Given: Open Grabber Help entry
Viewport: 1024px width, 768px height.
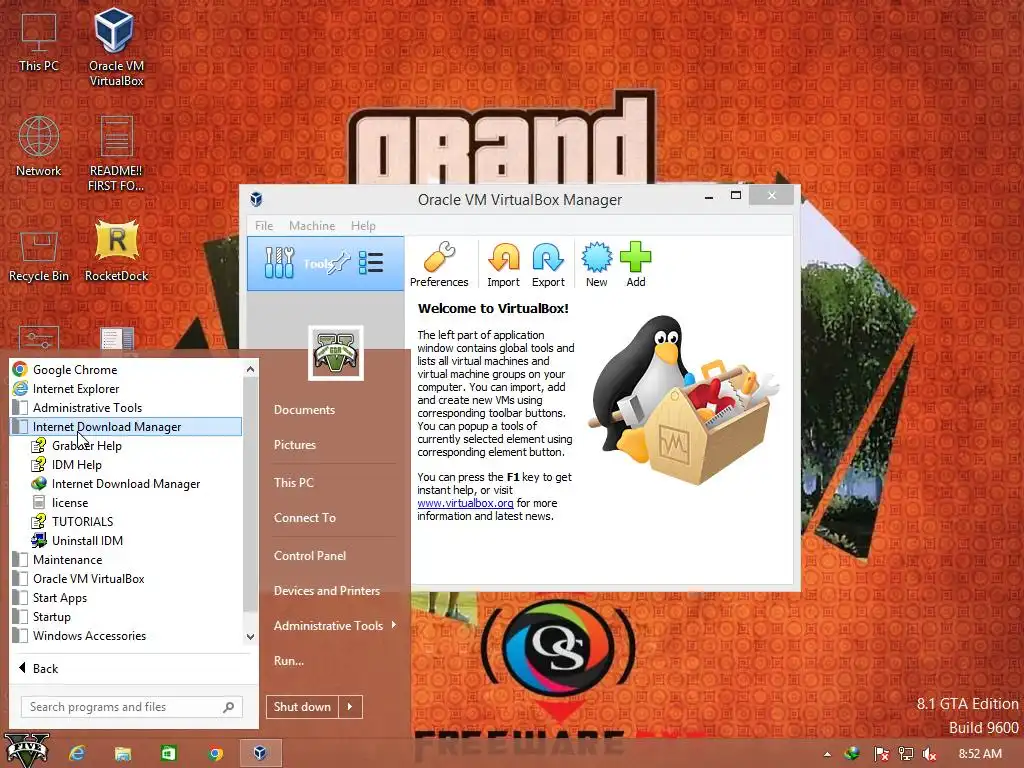Looking at the screenshot, I should click(87, 445).
